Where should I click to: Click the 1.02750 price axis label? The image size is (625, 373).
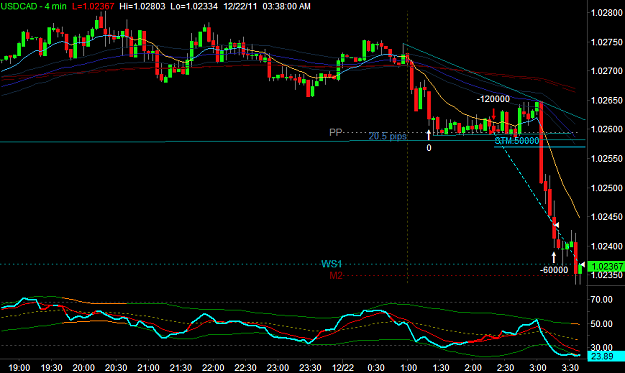(x=606, y=42)
